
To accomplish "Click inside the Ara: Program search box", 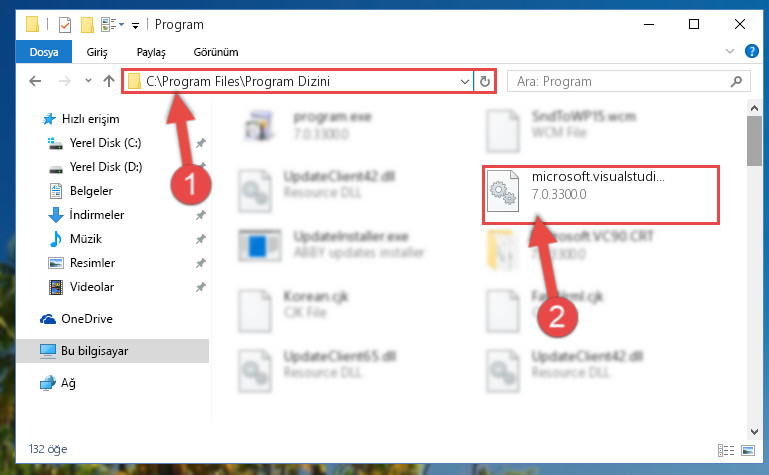I will point(618,81).
